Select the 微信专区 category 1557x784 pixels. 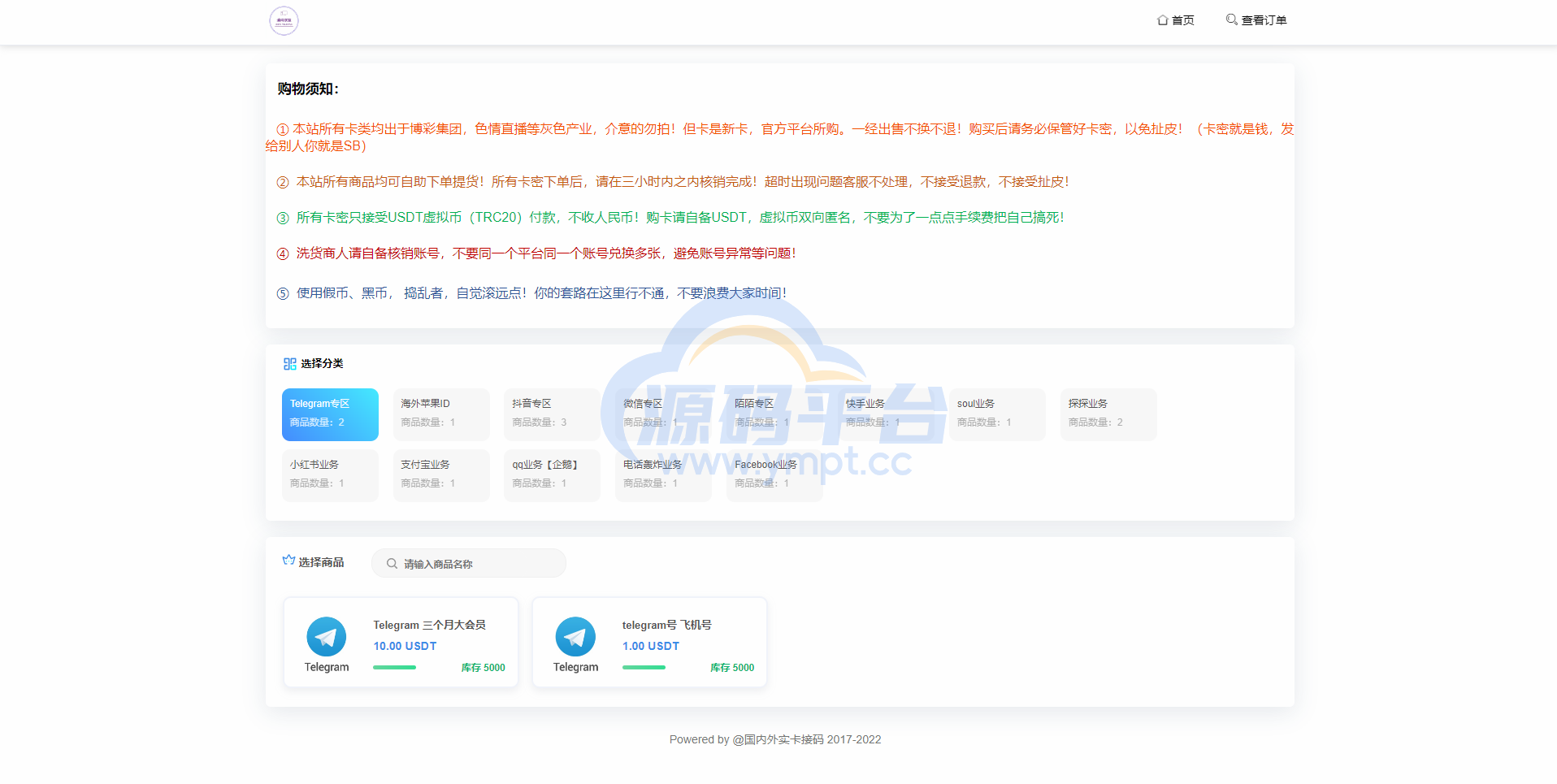[663, 414]
